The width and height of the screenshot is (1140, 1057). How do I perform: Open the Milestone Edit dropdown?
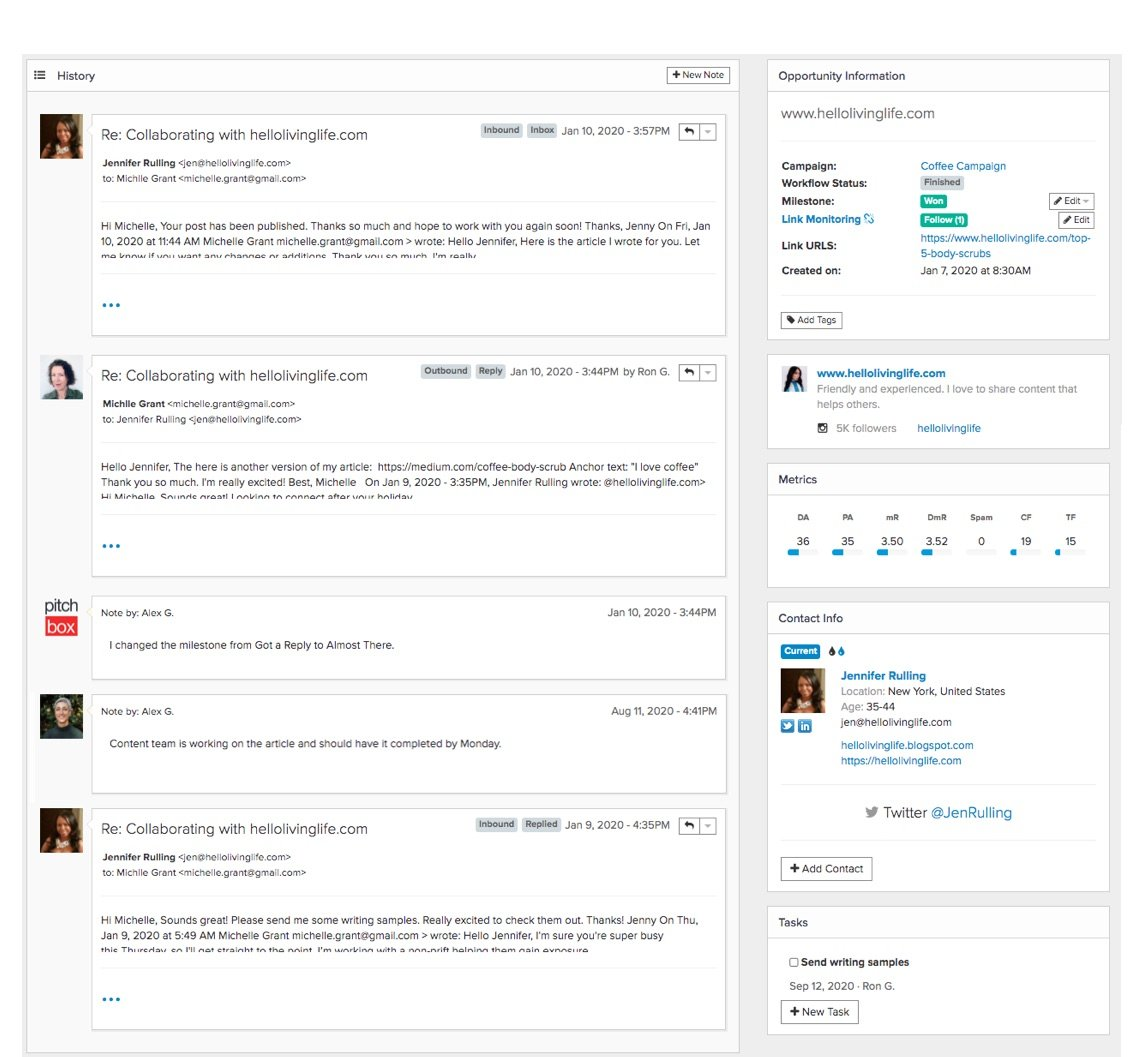1071,201
